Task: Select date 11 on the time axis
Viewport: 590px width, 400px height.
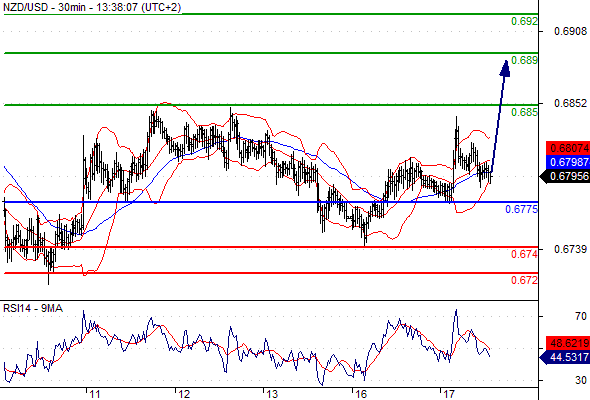Action: (95, 394)
